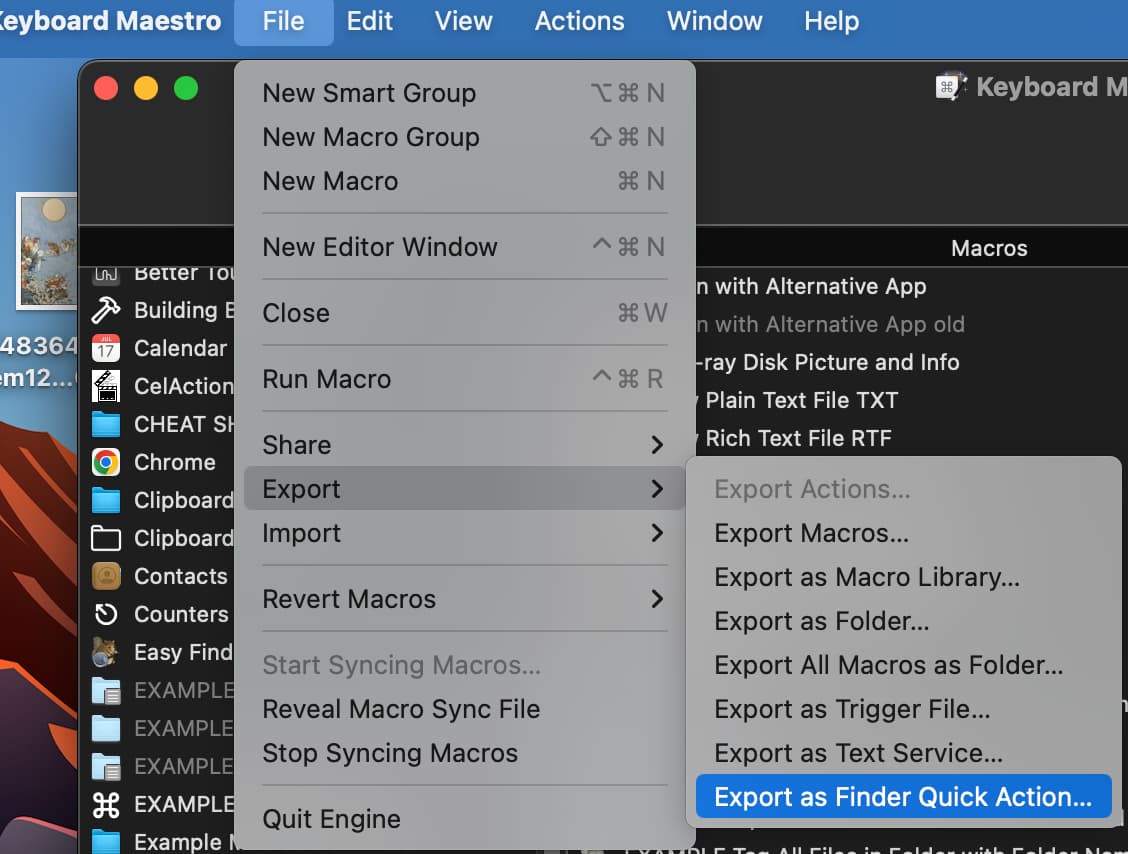Select the Counters macro group label
Screen dimensions: 1128x854
(x=181, y=614)
